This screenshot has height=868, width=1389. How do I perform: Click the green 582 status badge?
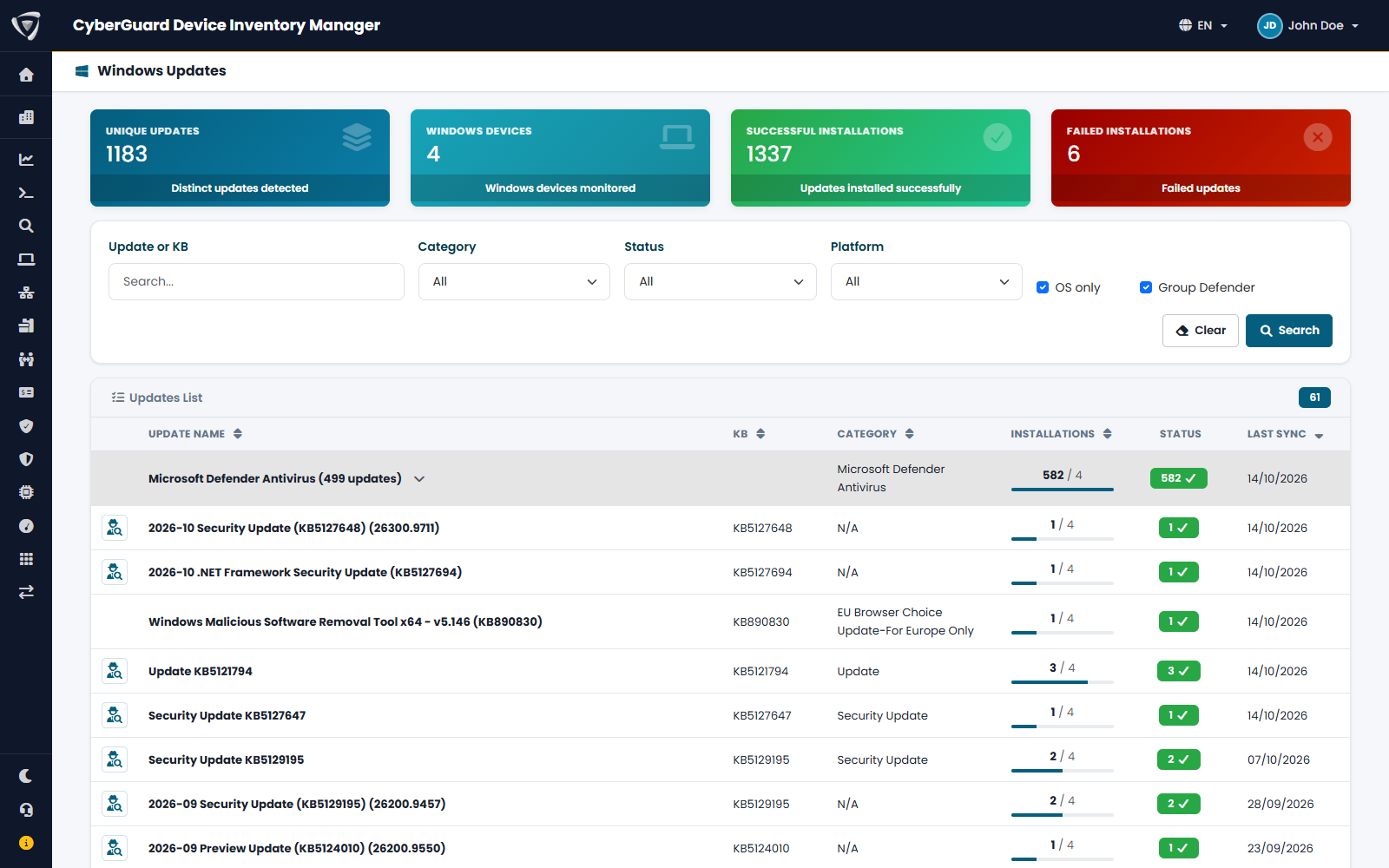click(x=1179, y=478)
